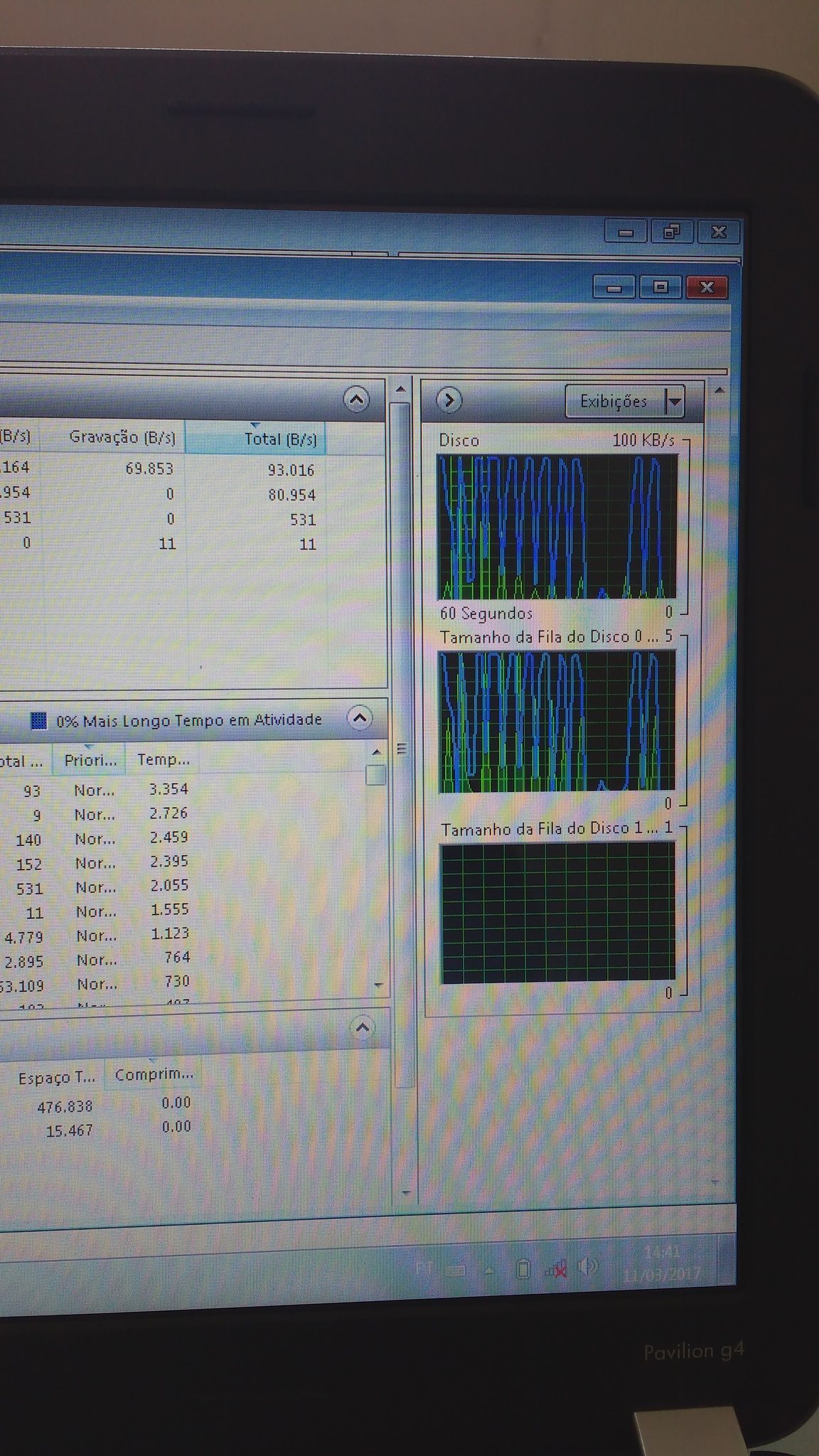This screenshot has height=1456, width=819.
Task: Select the 93.016 total value
Action: click(x=291, y=471)
